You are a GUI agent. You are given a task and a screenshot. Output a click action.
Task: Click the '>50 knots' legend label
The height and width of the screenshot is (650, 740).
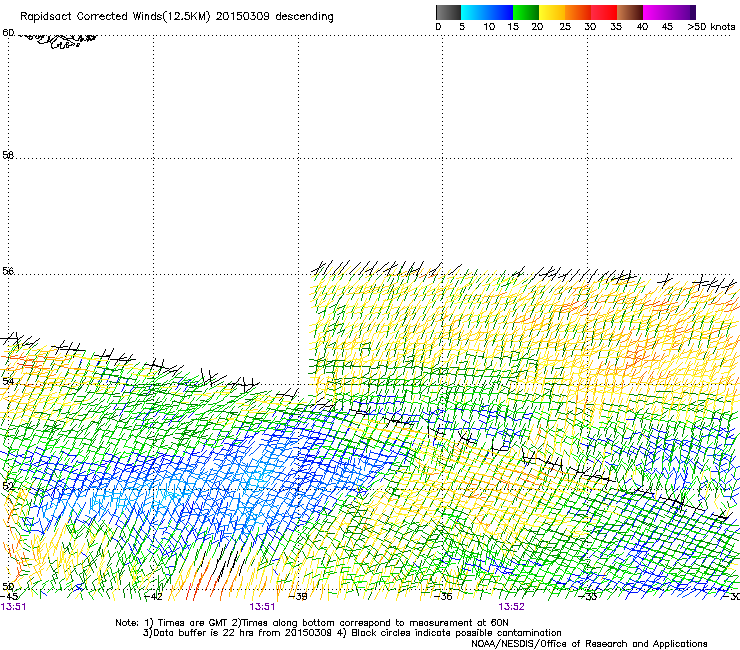click(x=711, y=27)
